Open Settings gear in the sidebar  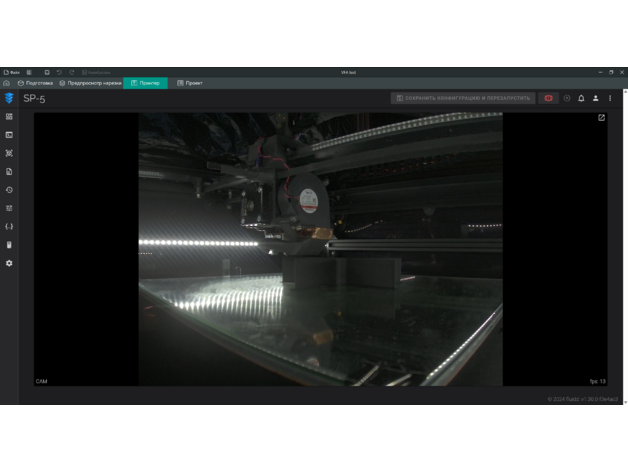click(9, 263)
